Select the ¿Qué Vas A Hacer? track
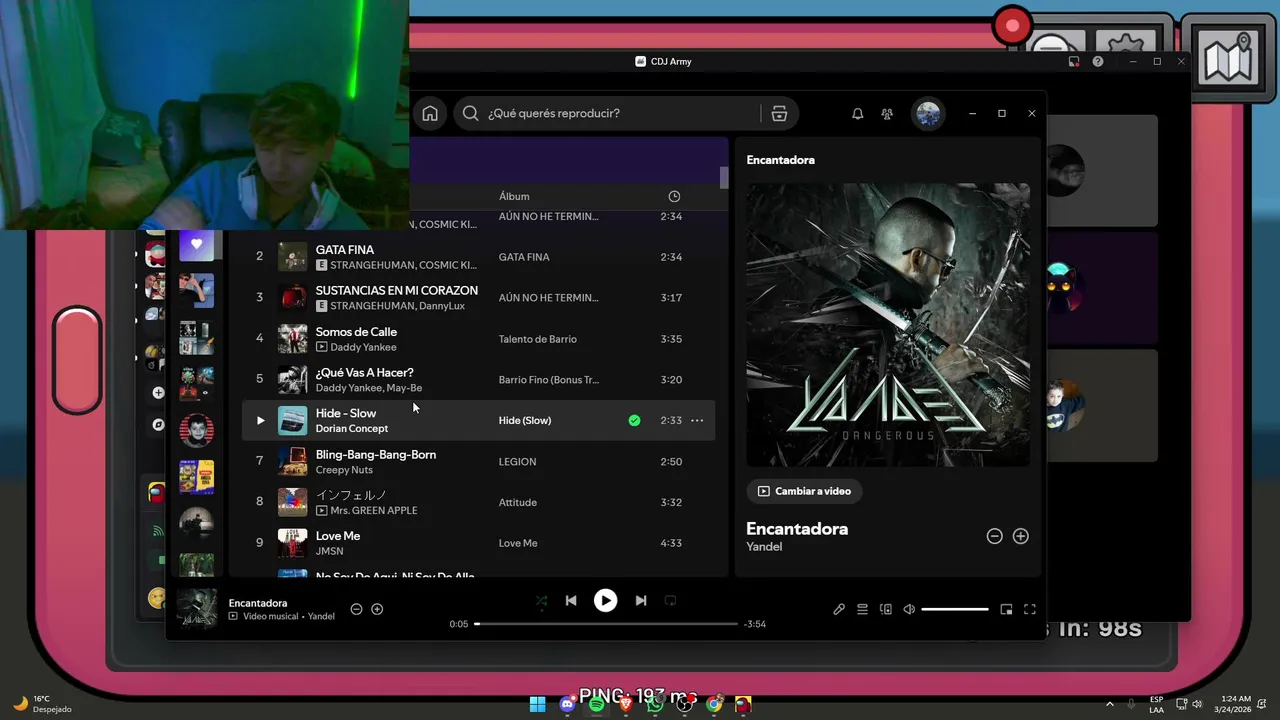 (x=478, y=380)
